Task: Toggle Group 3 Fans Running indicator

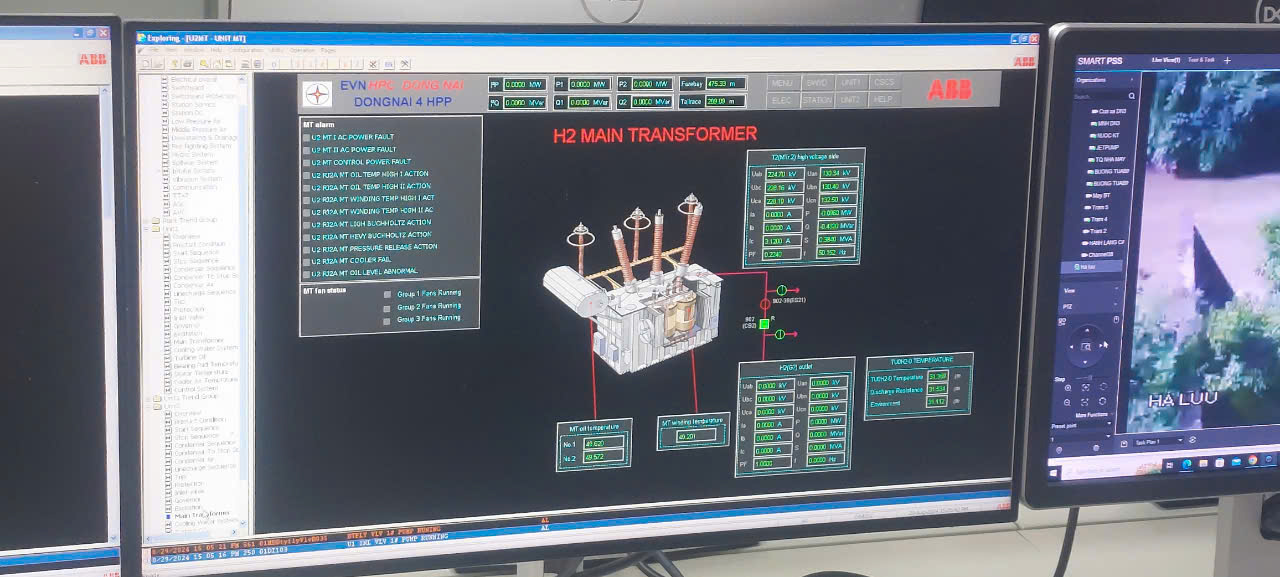Action: [x=388, y=321]
